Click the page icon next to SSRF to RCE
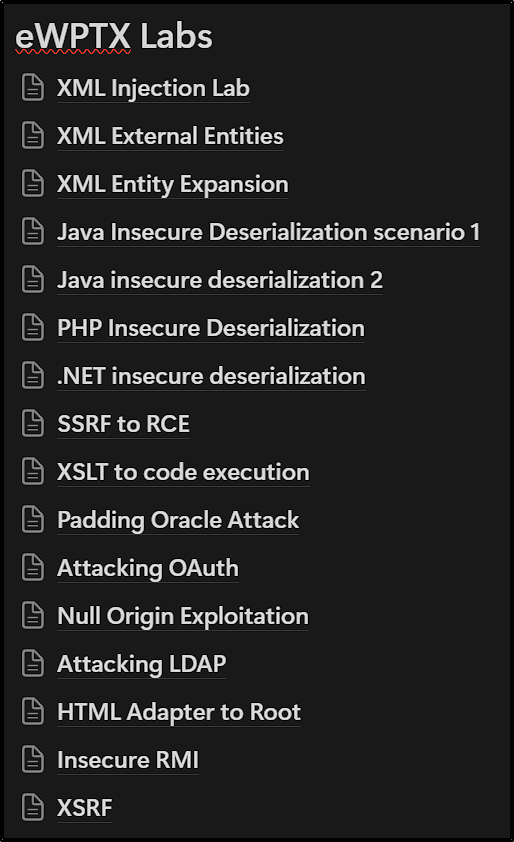 coord(33,424)
